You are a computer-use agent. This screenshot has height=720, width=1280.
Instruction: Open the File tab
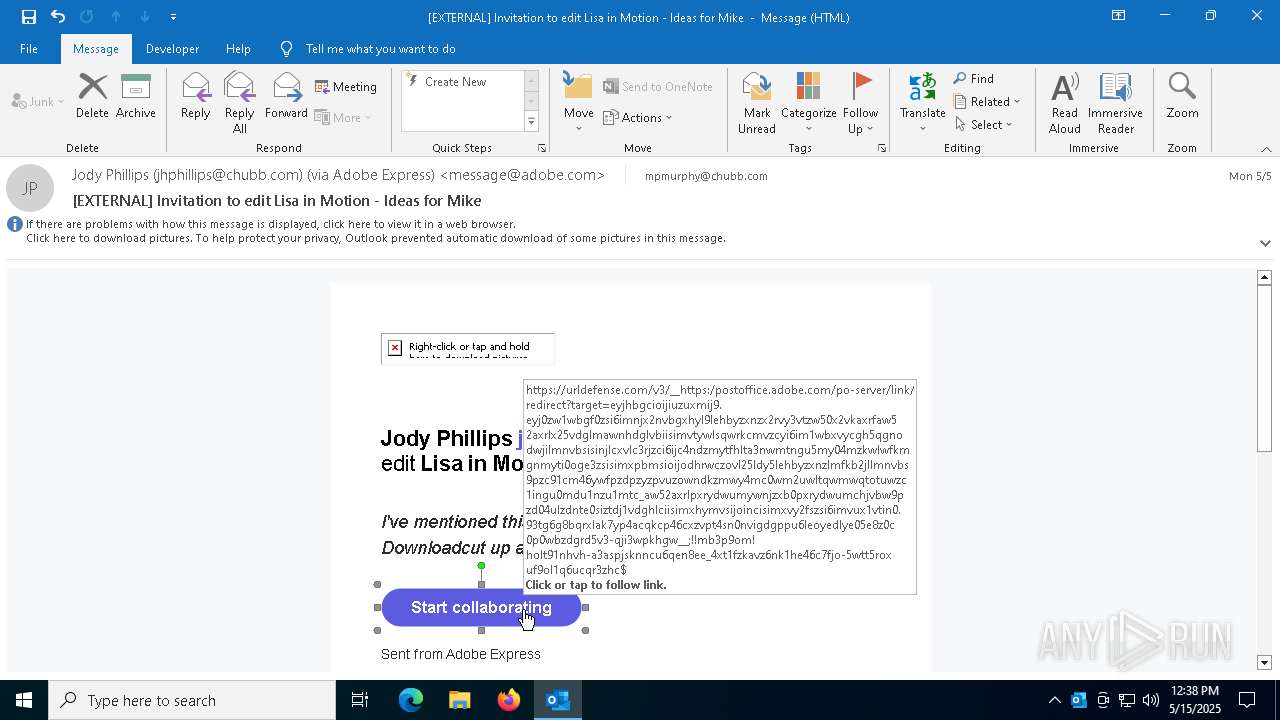(x=29, y=49)
